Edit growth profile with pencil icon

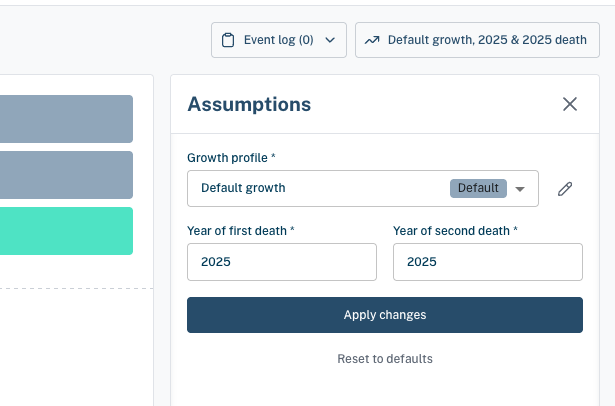point(565,189)
